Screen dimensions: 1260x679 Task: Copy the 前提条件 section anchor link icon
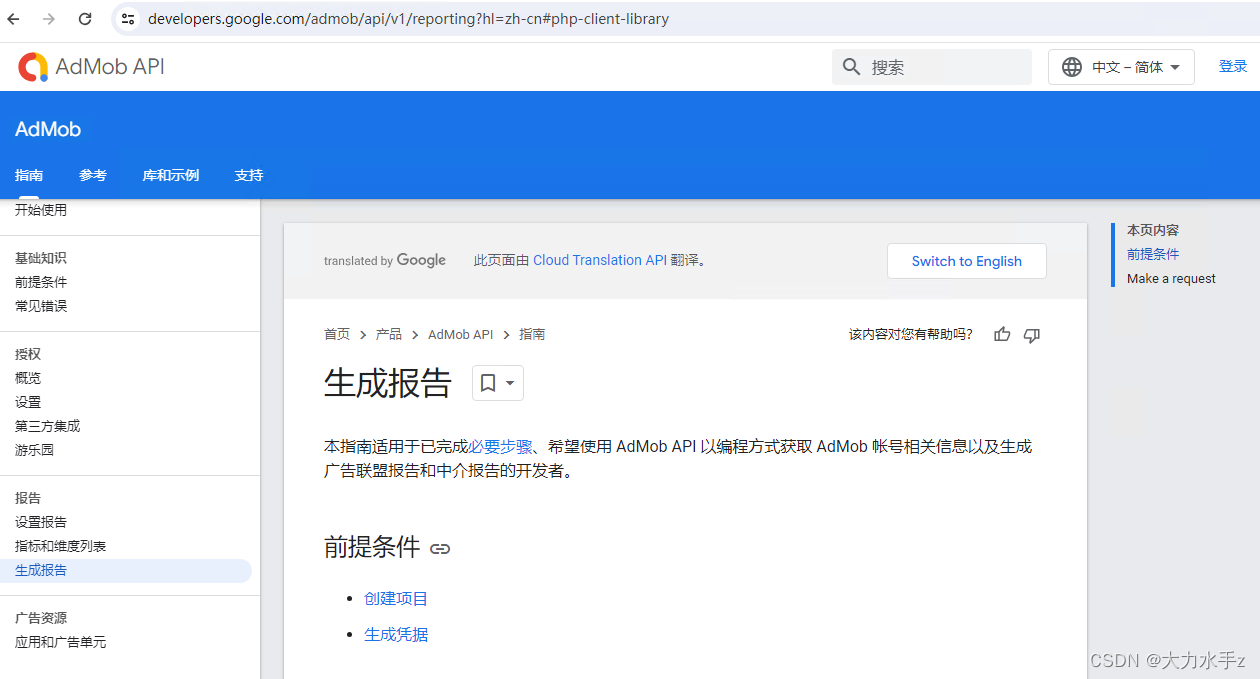[440, 548]
